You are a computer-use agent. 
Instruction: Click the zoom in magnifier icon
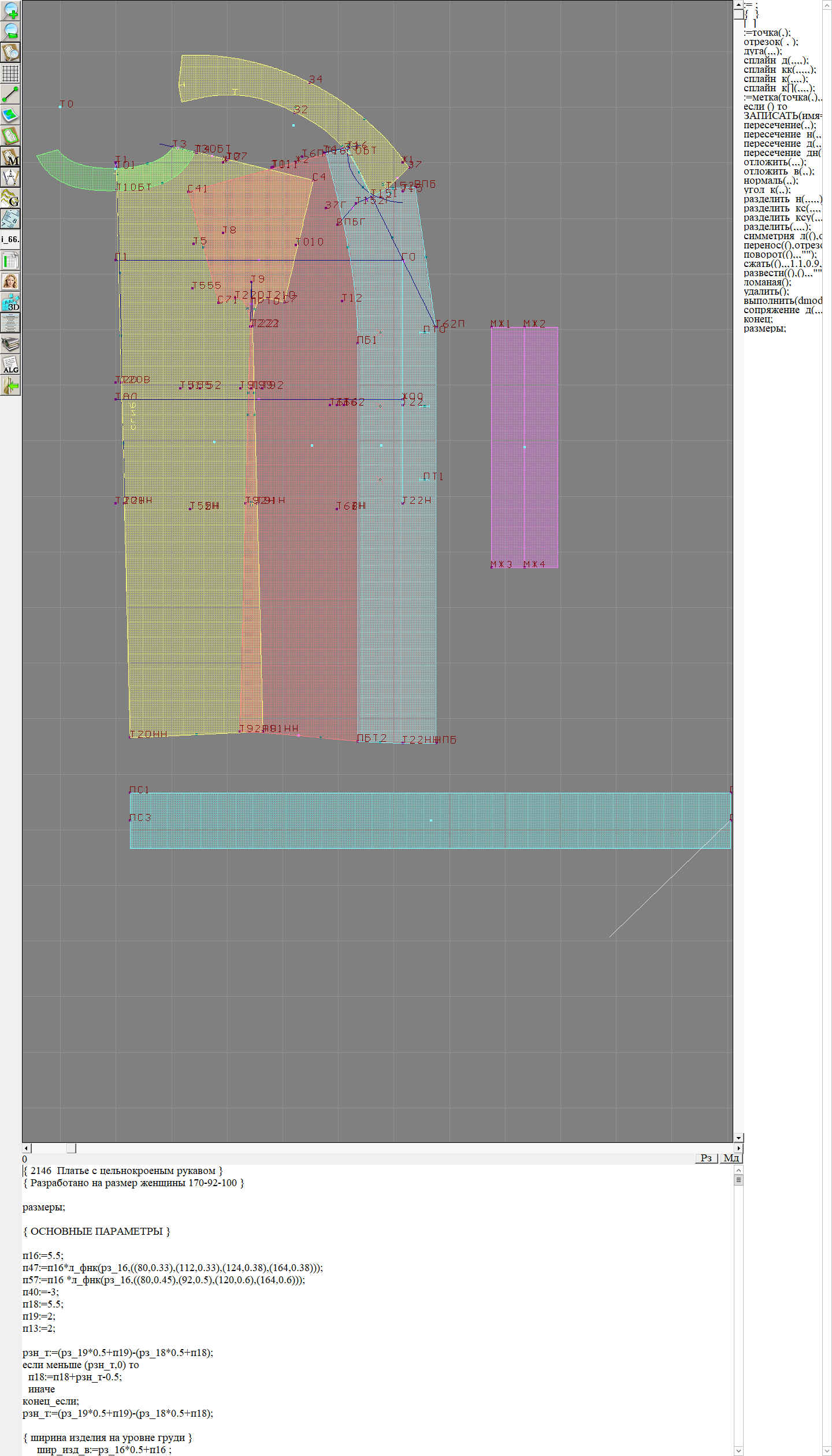tap(10, 10)
